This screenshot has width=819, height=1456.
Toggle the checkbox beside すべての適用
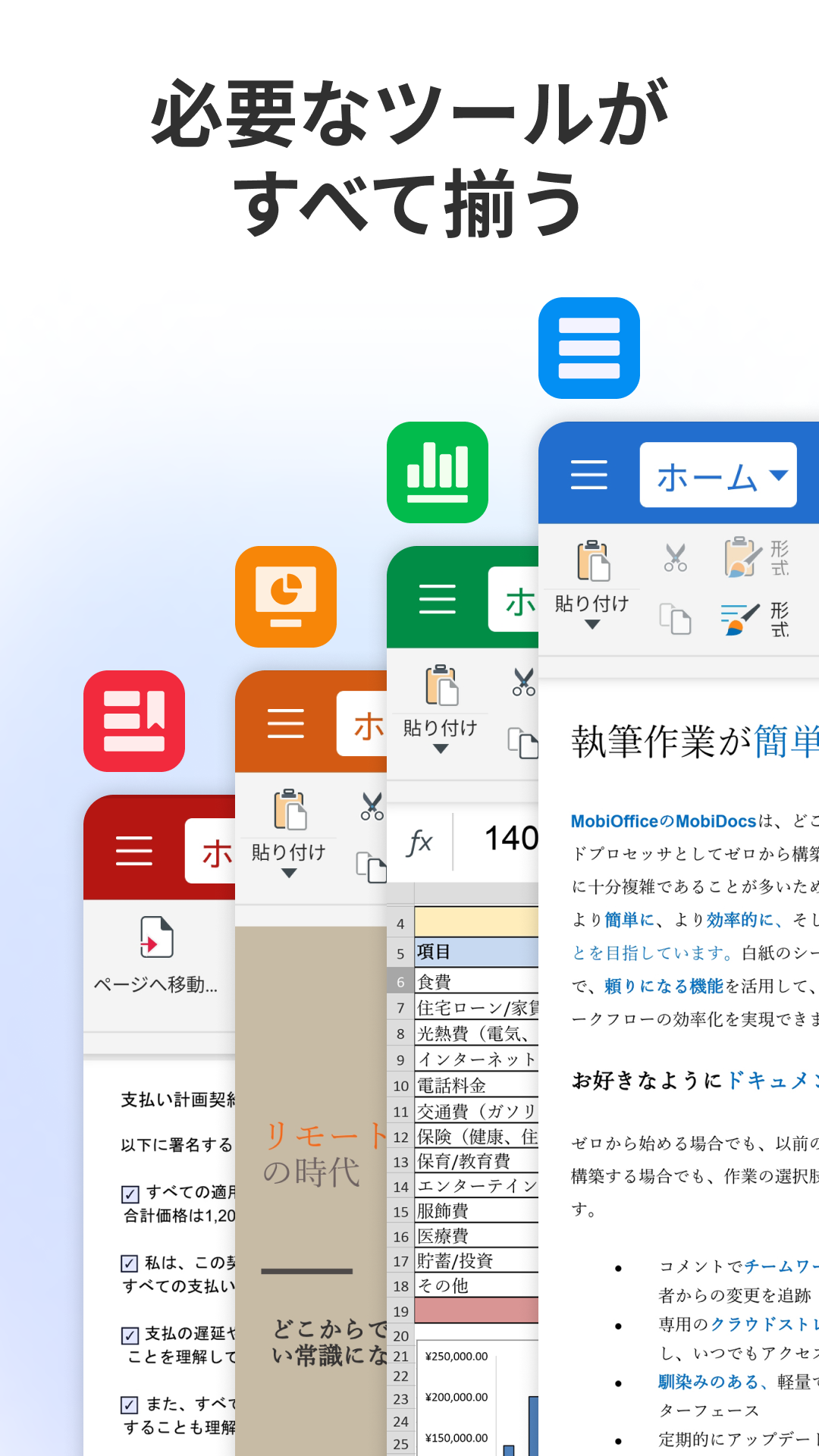(130, 1194)
